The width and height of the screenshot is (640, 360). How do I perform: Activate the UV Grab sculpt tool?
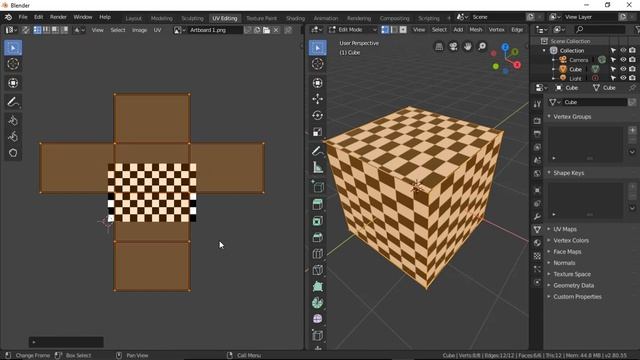[13, 120]
